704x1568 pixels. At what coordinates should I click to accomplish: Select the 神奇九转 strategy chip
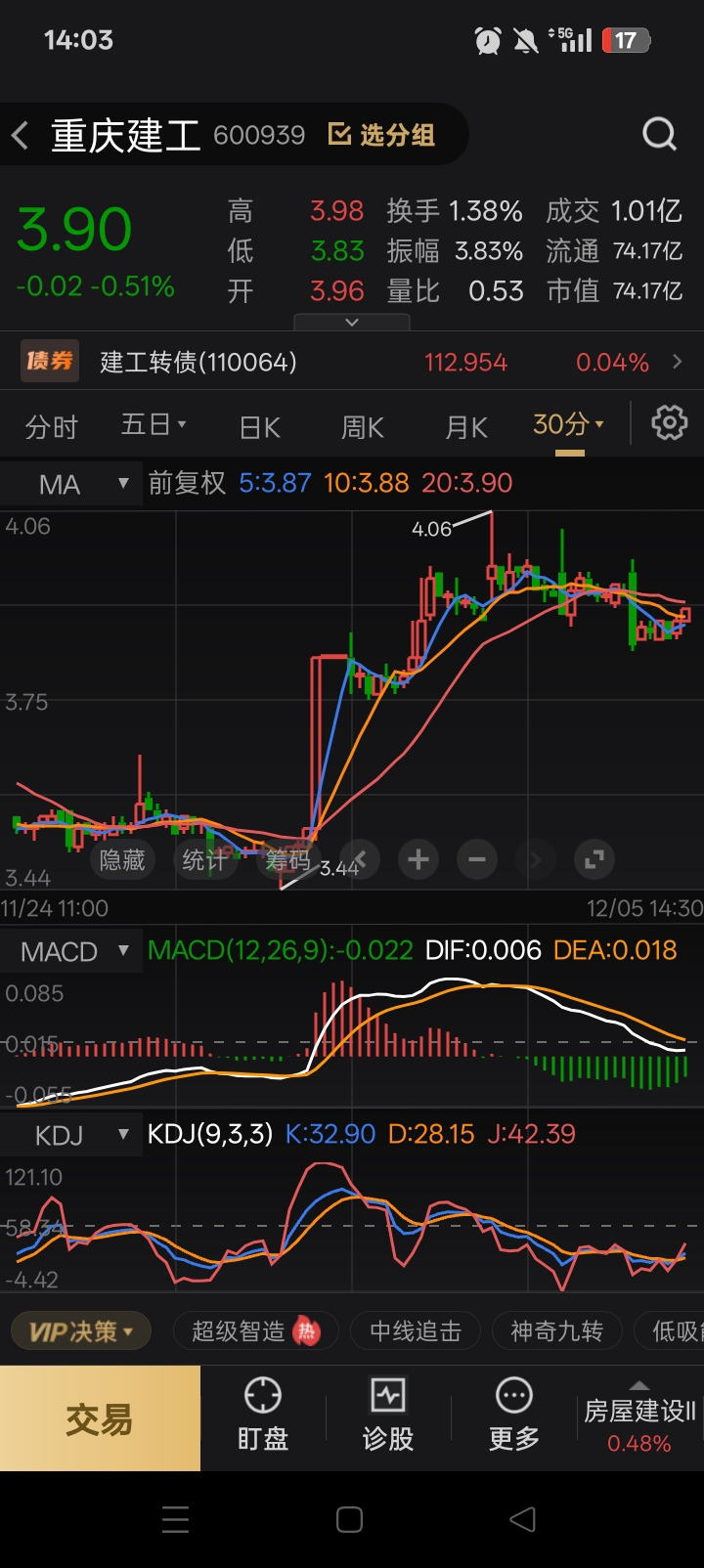pos(556,1331)
